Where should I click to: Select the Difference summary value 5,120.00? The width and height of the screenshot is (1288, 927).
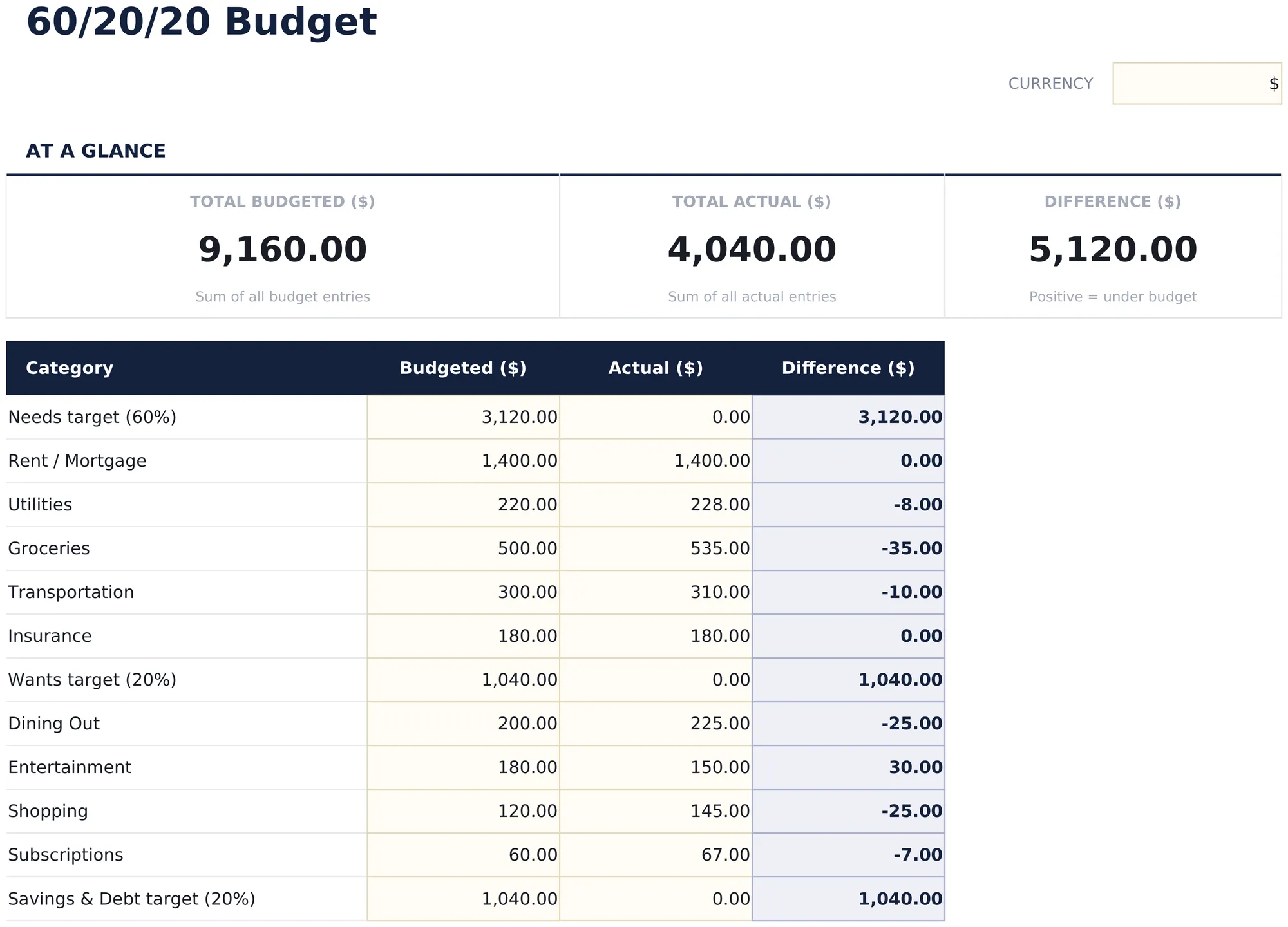pos(1113,250)
